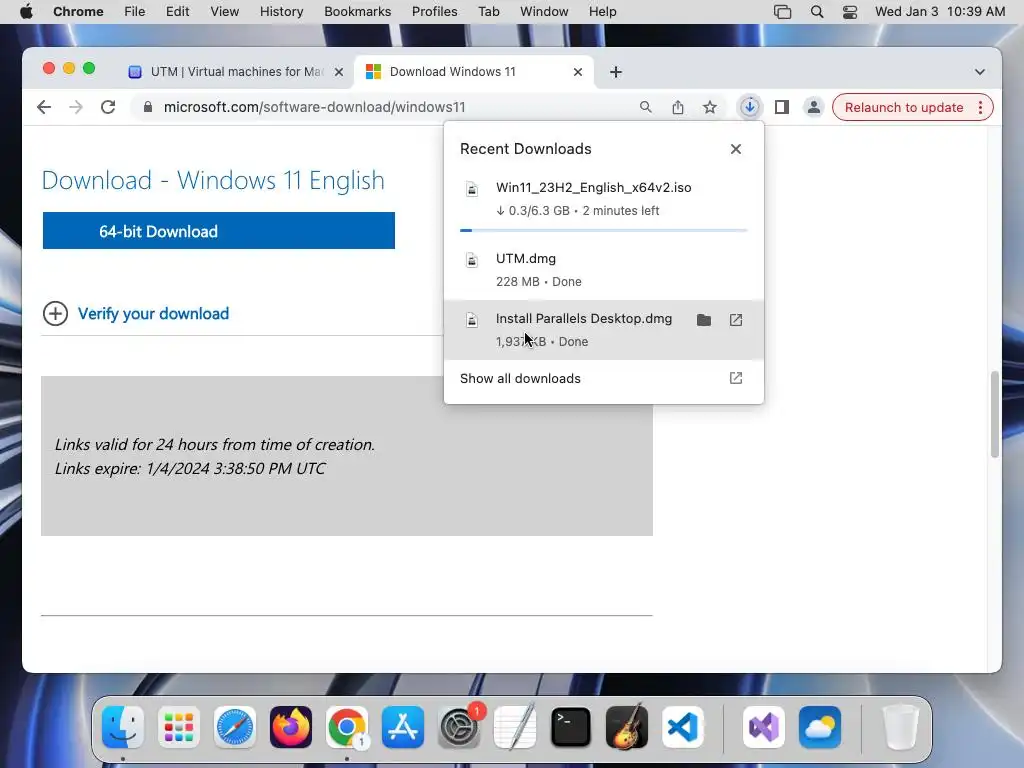Open Finder from the Dock
This screenshot has height=768, width=1024.
(x=123, y=727)
